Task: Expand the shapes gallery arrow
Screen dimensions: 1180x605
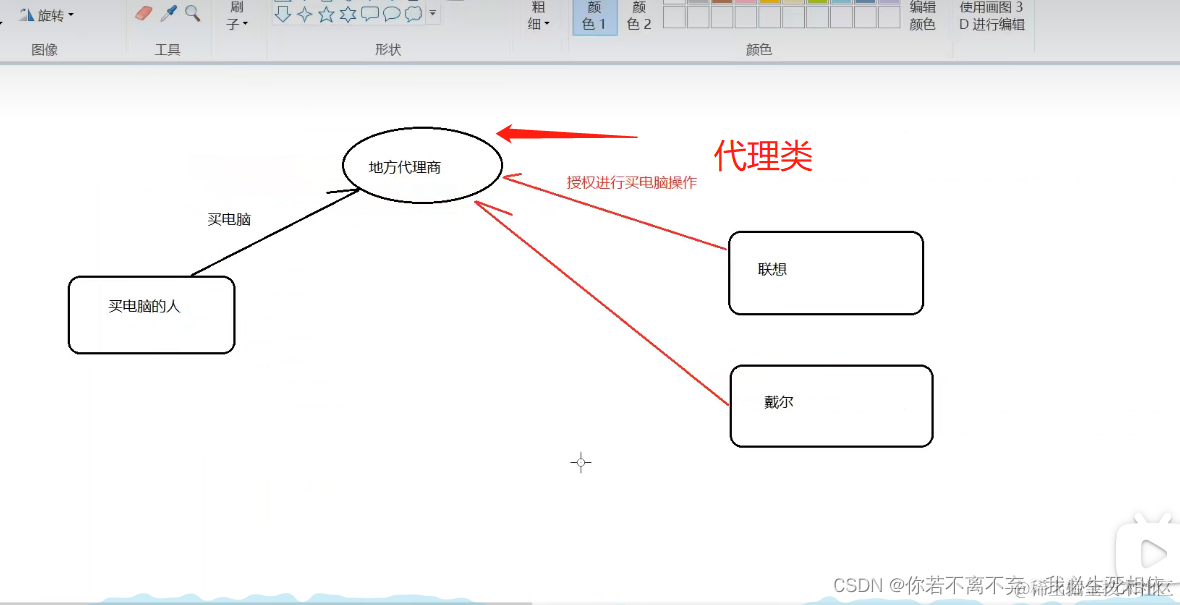Action: (432, 13)
